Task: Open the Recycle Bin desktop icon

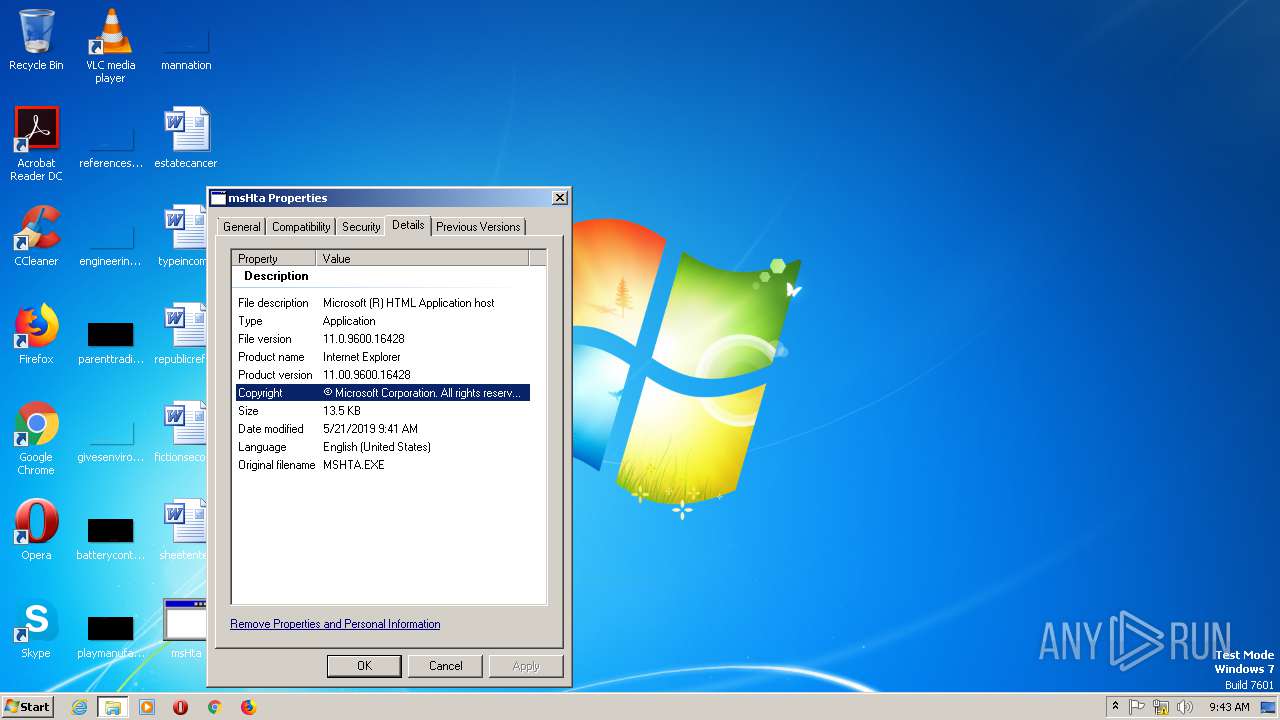Action: (x=36, y=40)
